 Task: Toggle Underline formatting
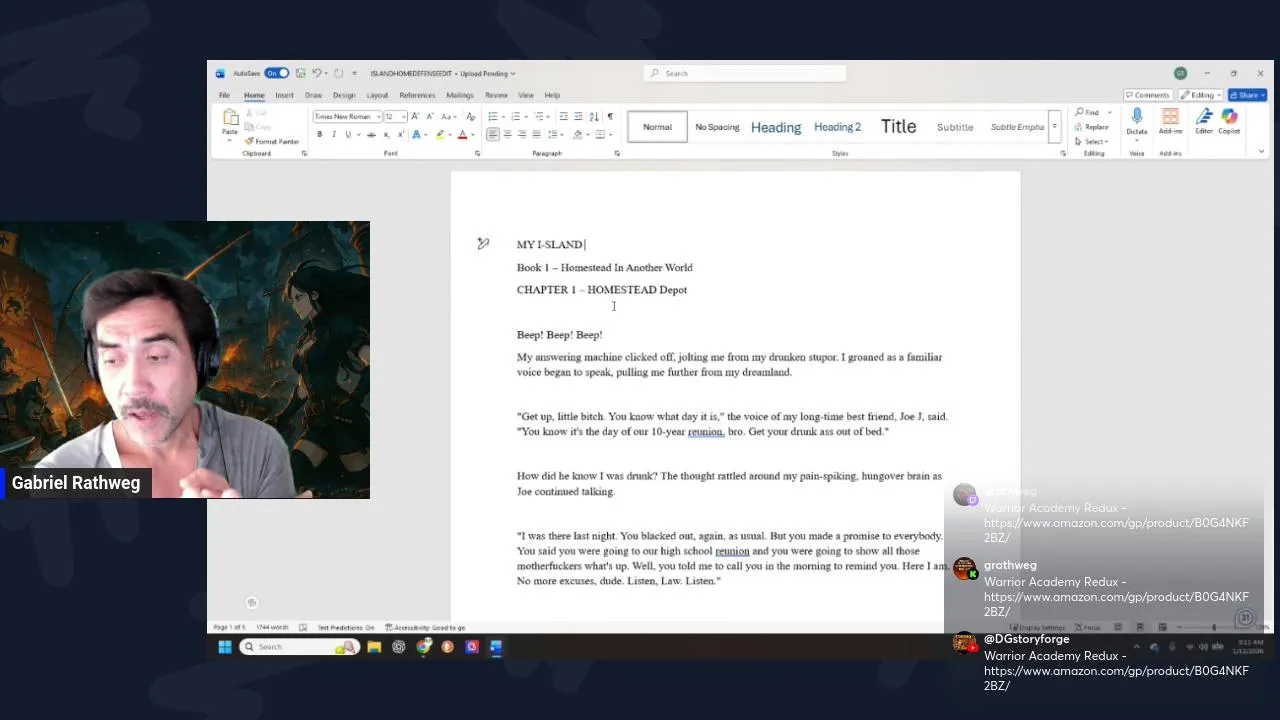coord(348,135)
